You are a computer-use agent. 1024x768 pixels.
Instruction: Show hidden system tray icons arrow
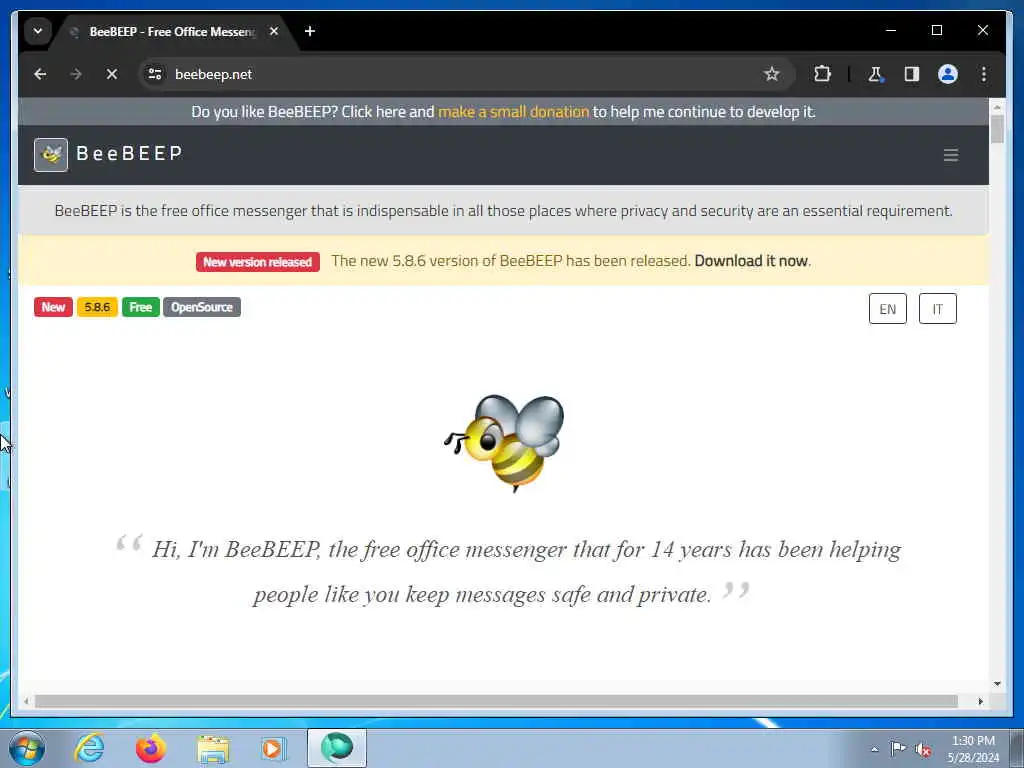tap(874, 749)
